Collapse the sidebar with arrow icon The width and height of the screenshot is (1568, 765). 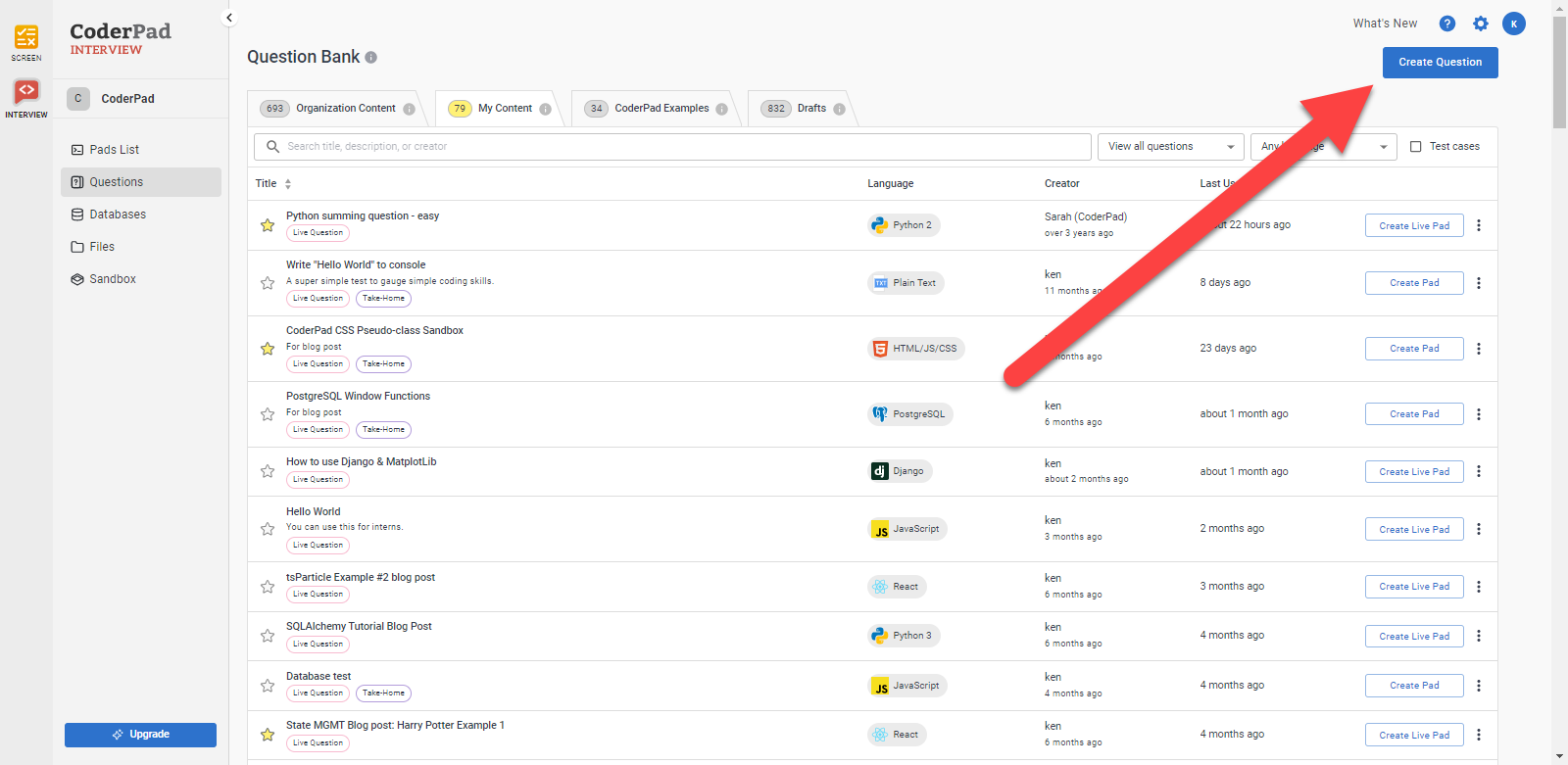coord(229,18)
